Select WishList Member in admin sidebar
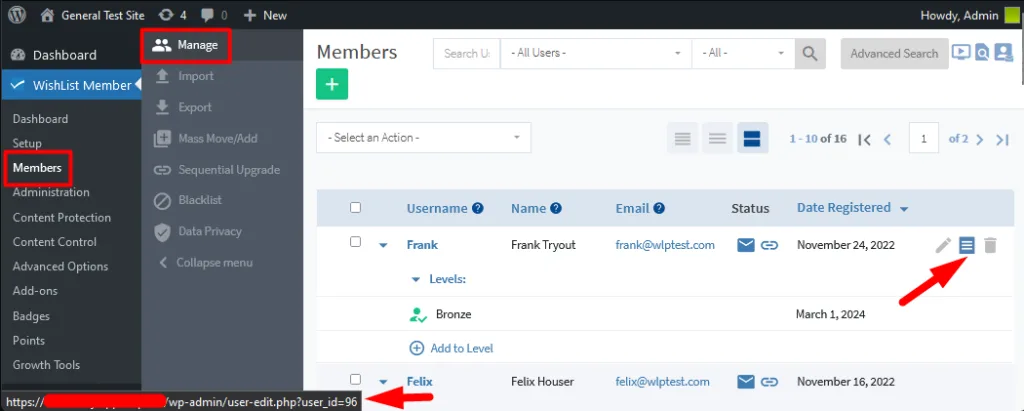This screenshot has height=411, width=1024. (71, 86)
